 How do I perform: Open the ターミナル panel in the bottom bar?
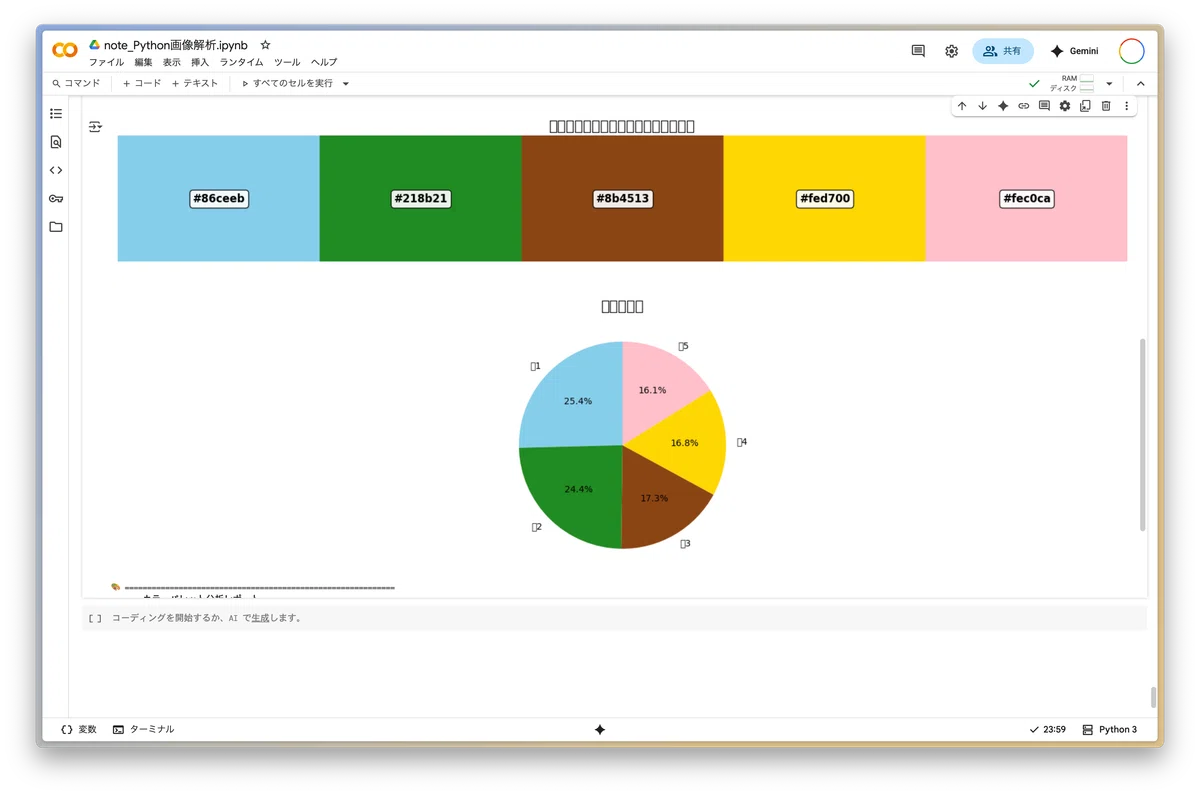144,730
